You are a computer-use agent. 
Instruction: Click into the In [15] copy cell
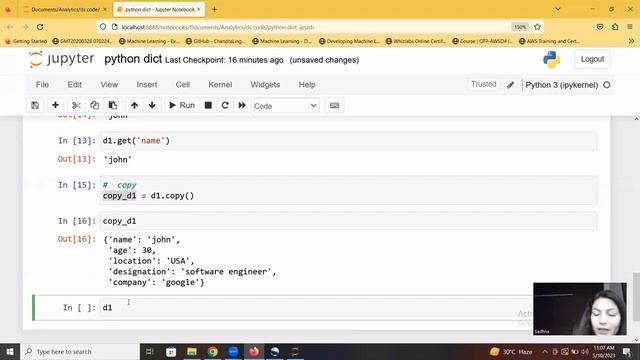tap(348, 190)
